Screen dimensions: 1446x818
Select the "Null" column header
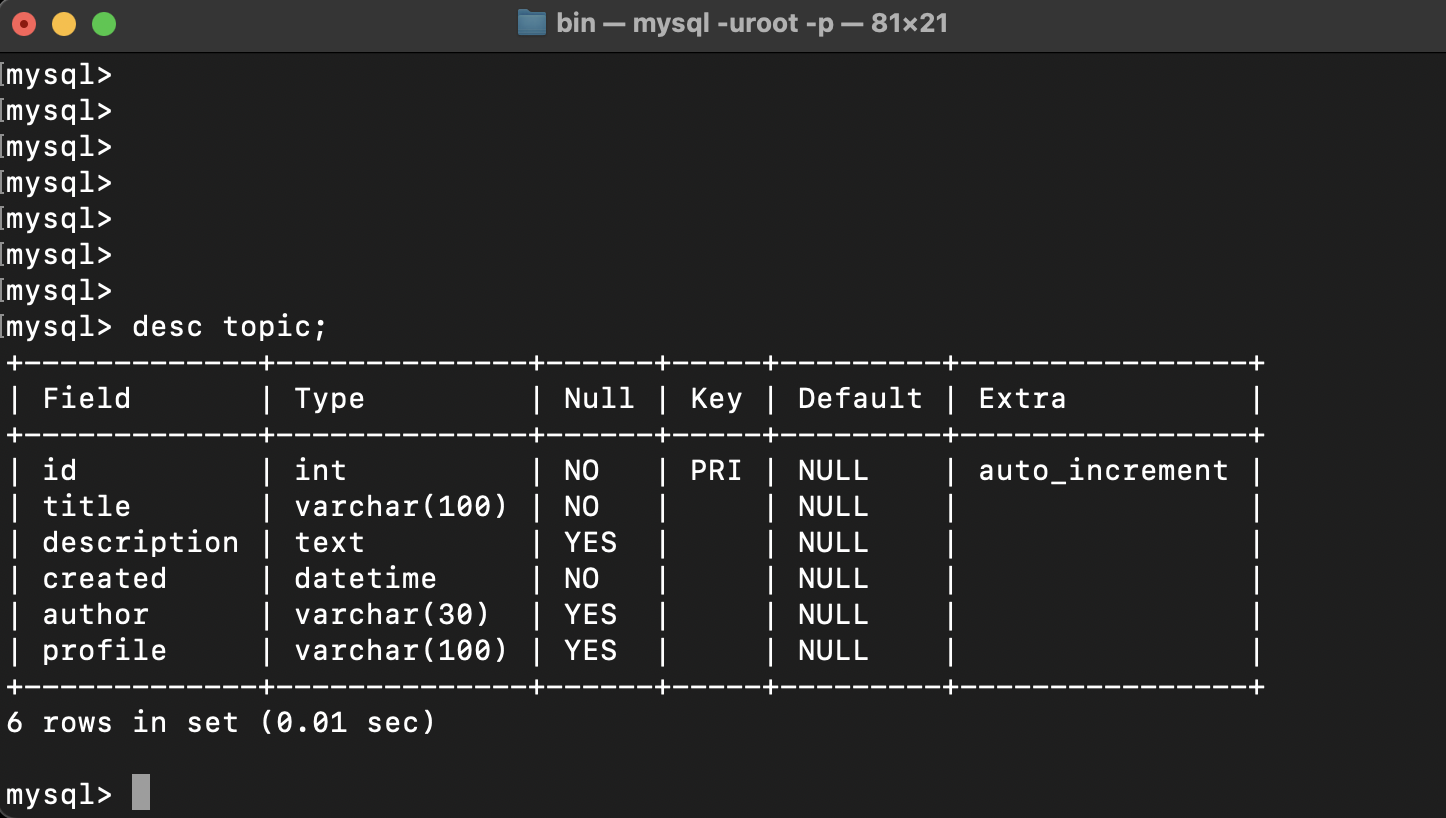598,399
